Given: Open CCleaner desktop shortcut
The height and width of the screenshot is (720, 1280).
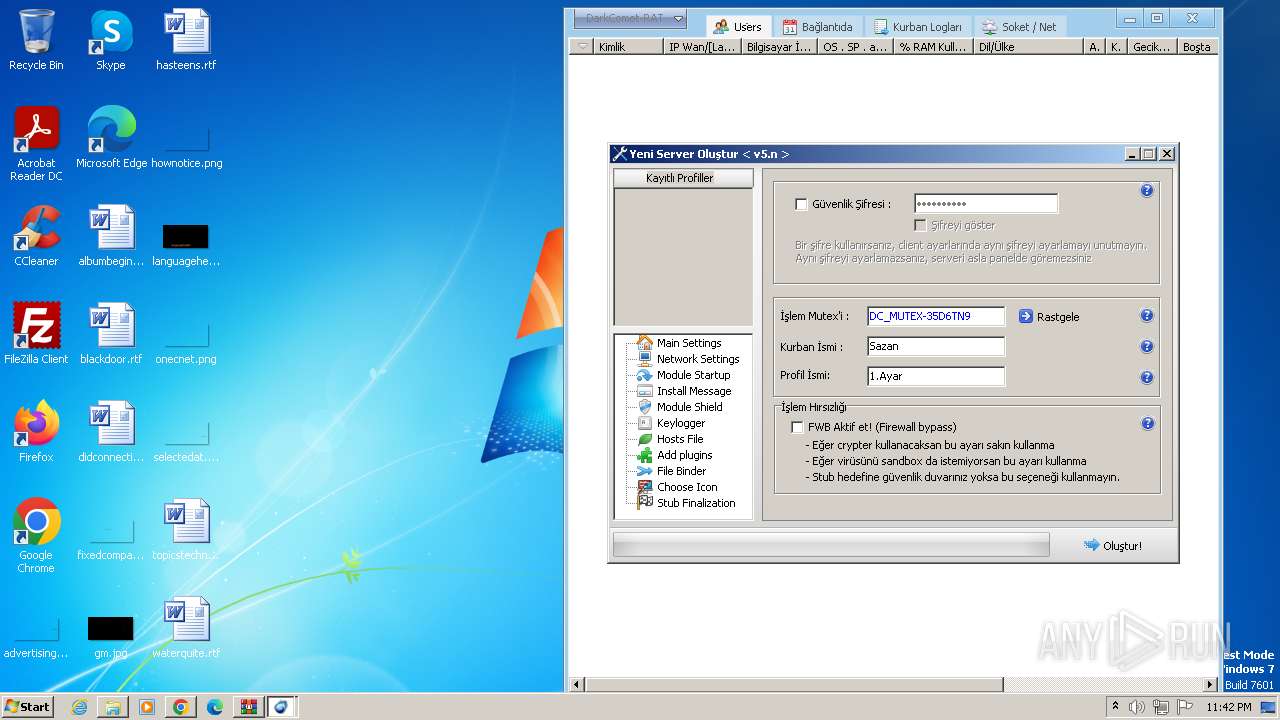Looking at the screenshot, I should tap(36, 236).
